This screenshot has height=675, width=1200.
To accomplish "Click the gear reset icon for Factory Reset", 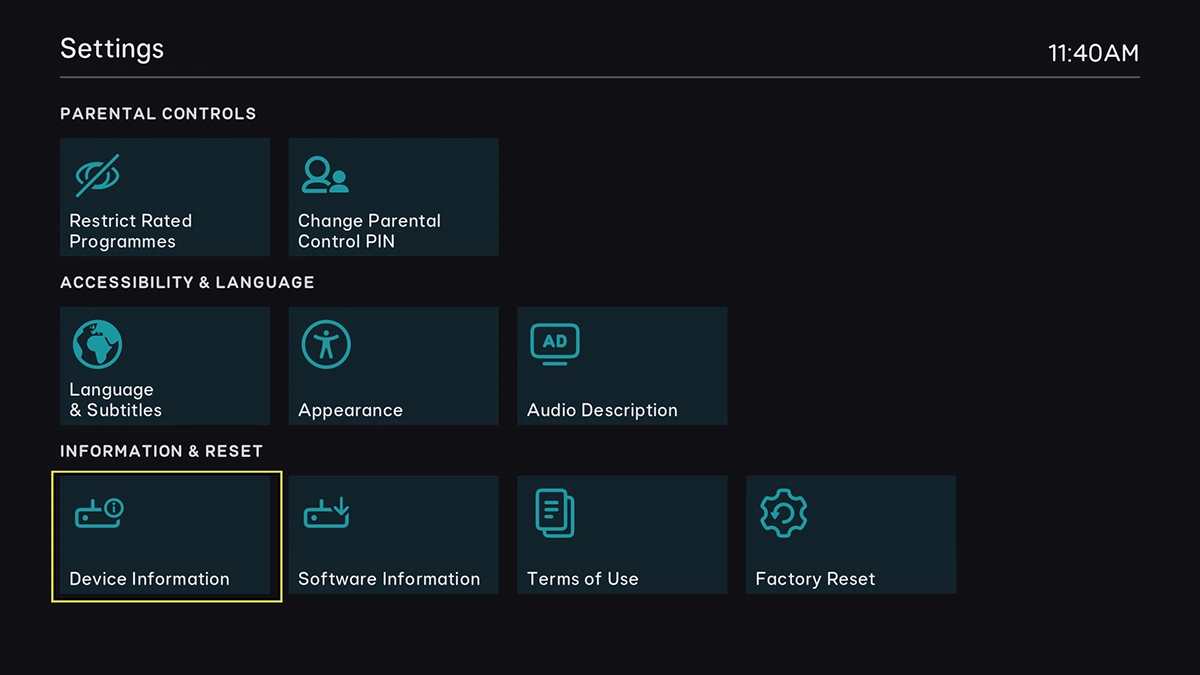I will pos(783,514).
